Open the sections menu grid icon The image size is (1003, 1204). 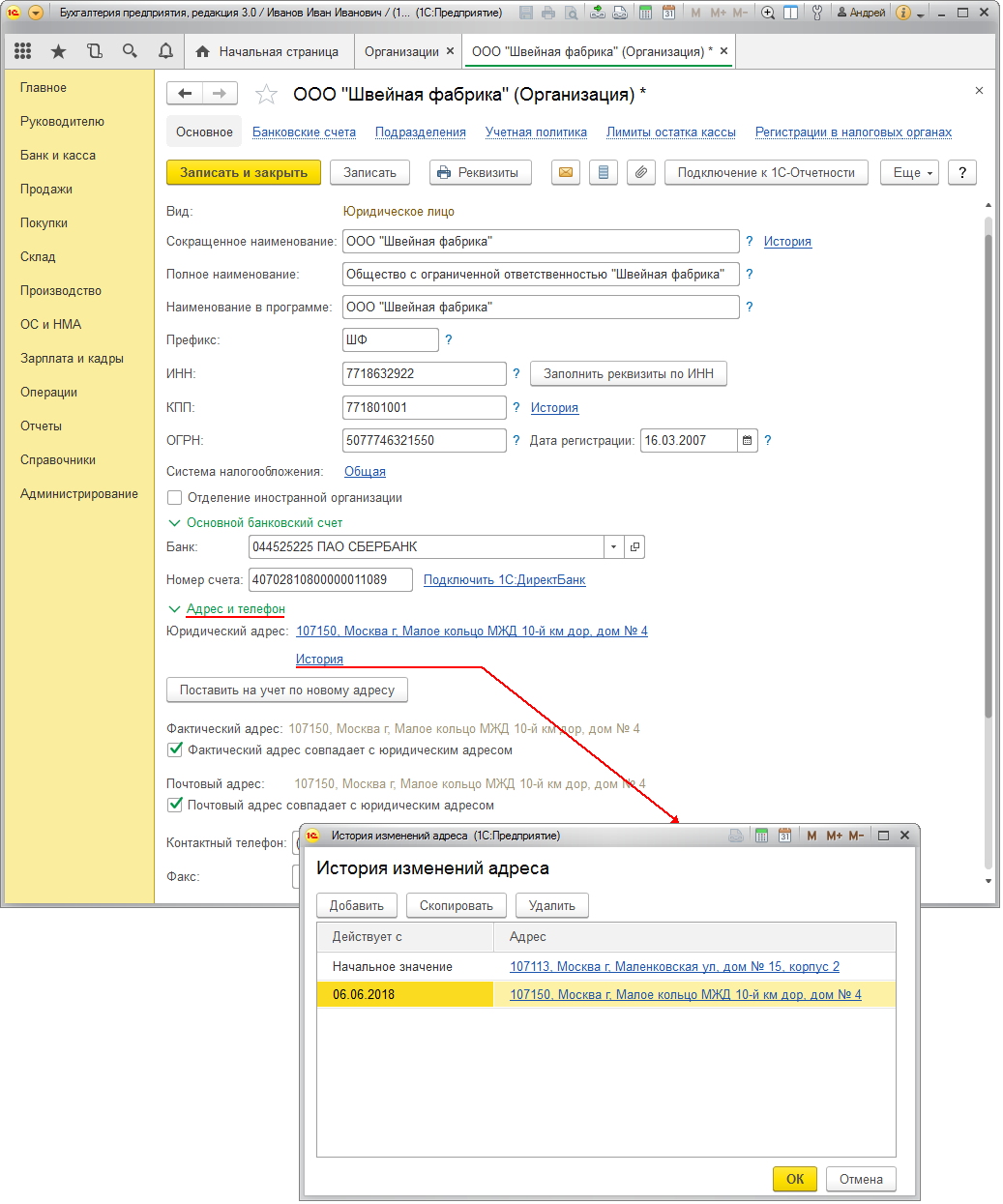coord(23,51)
